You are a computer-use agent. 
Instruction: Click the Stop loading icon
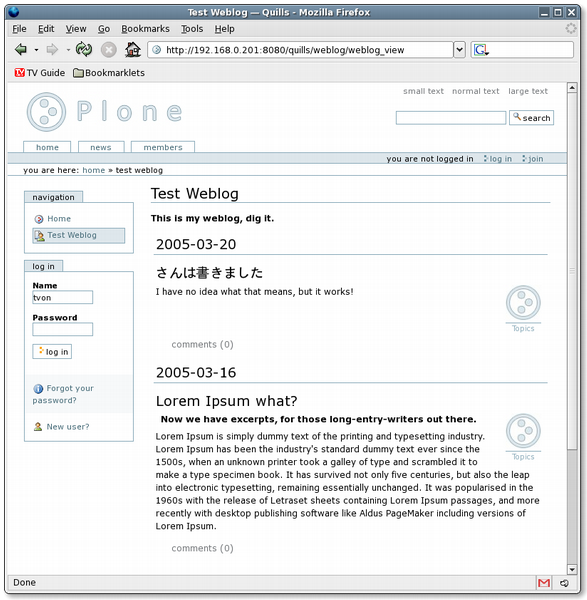(x=109, y=50)
